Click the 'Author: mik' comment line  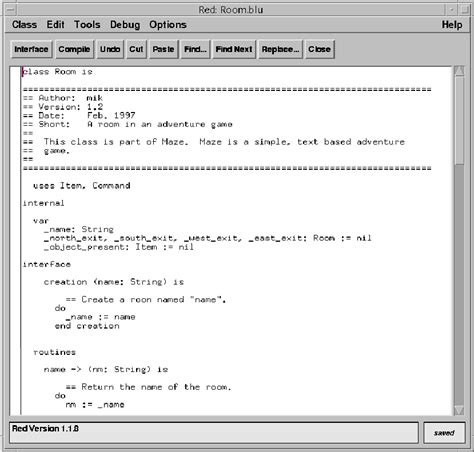[x=63, y=98]
